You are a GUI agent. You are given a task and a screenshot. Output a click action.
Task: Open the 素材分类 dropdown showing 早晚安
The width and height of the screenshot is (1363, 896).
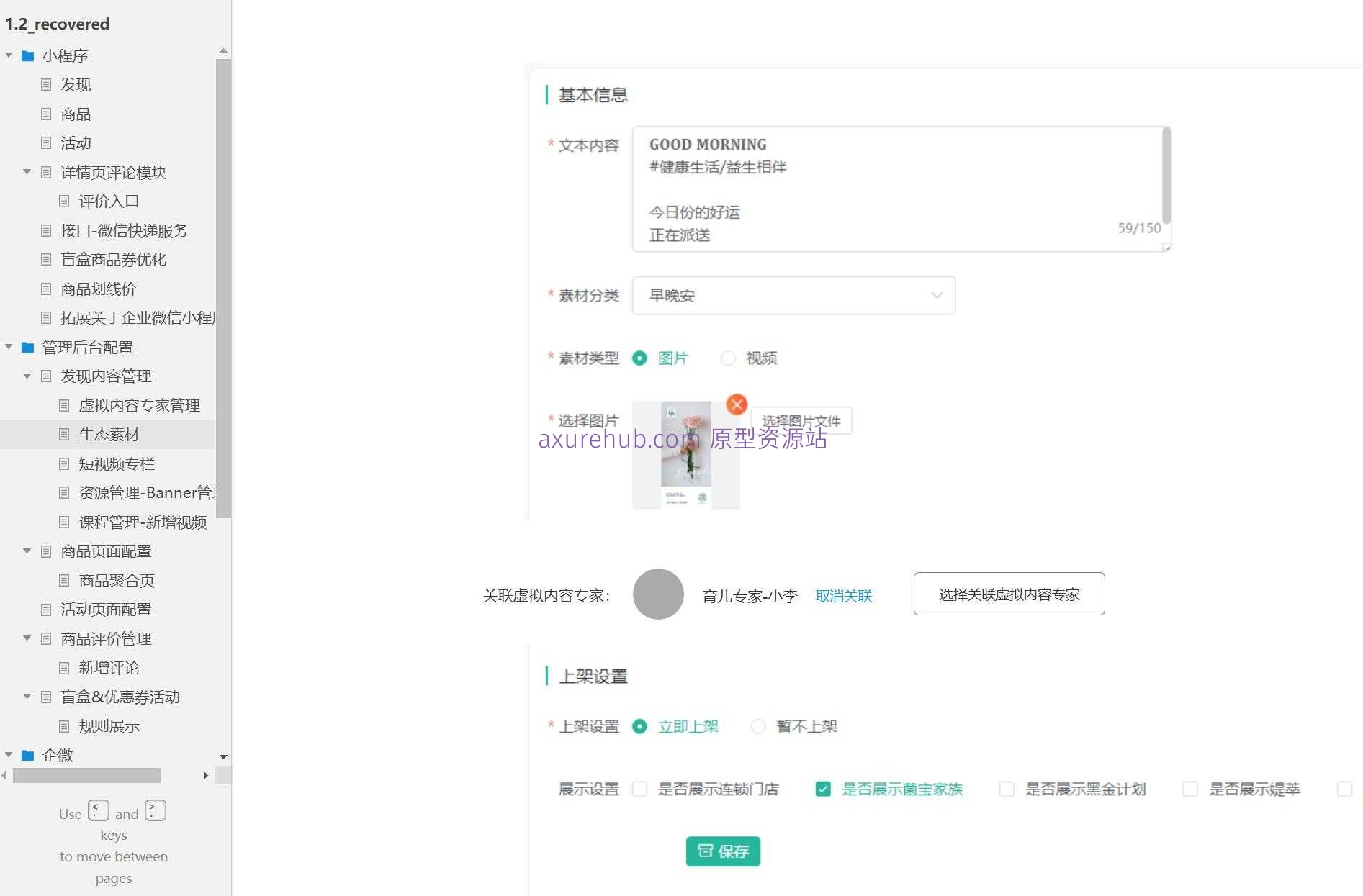click(x=792, y=295)
